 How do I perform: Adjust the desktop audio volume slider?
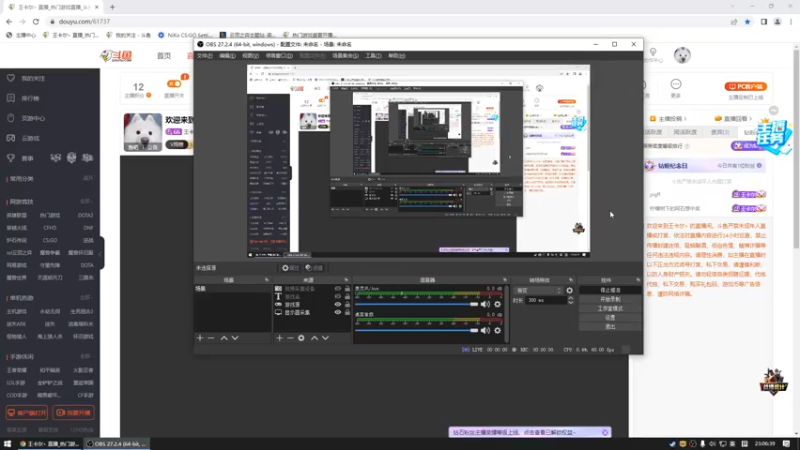pos(417,330)
